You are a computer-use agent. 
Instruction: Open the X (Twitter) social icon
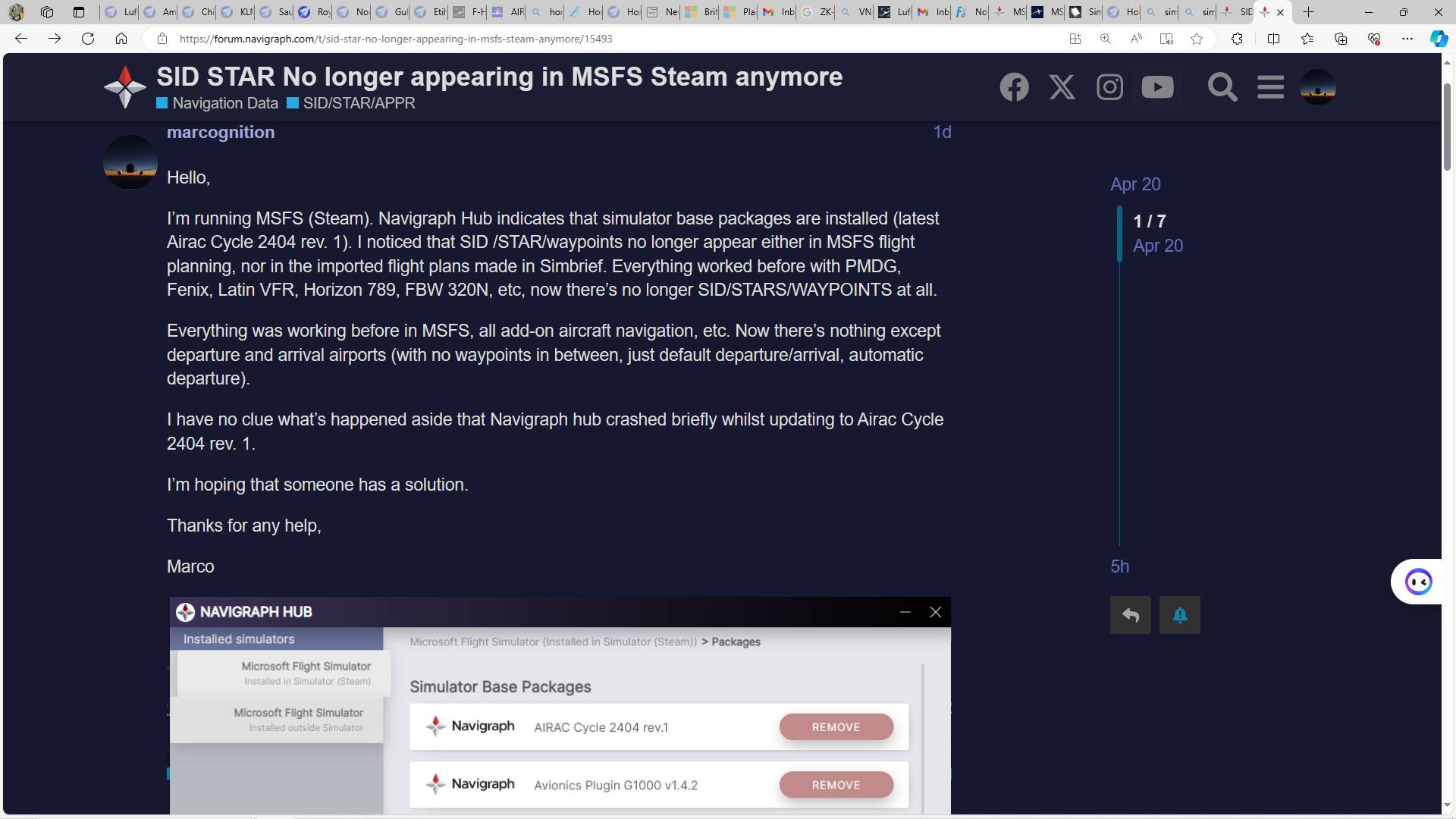(1062, 87)
